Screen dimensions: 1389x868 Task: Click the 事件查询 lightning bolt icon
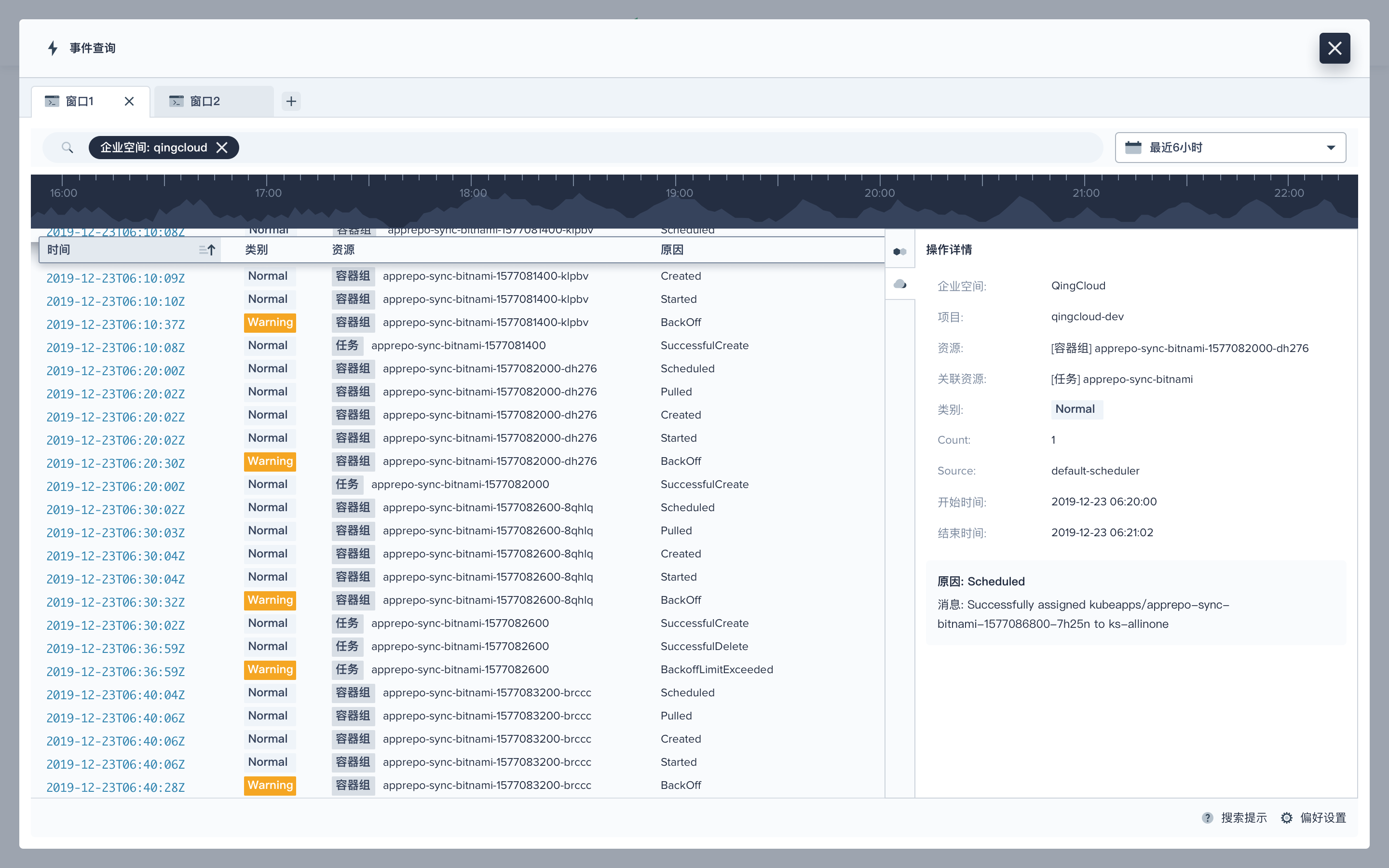(53, 48)
